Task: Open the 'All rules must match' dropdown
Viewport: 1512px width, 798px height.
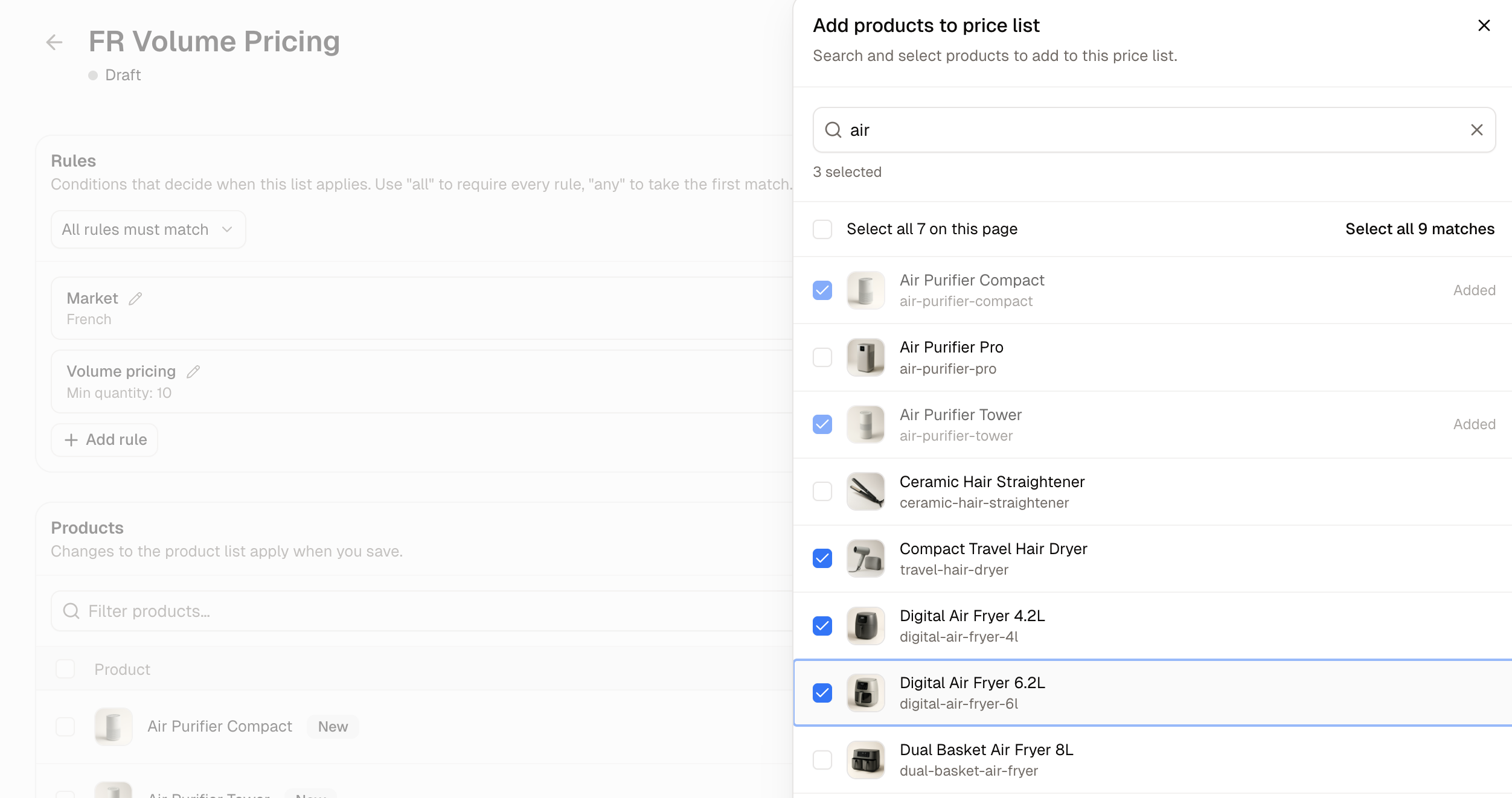Action: pyautogui.click(x=148, y=229)
